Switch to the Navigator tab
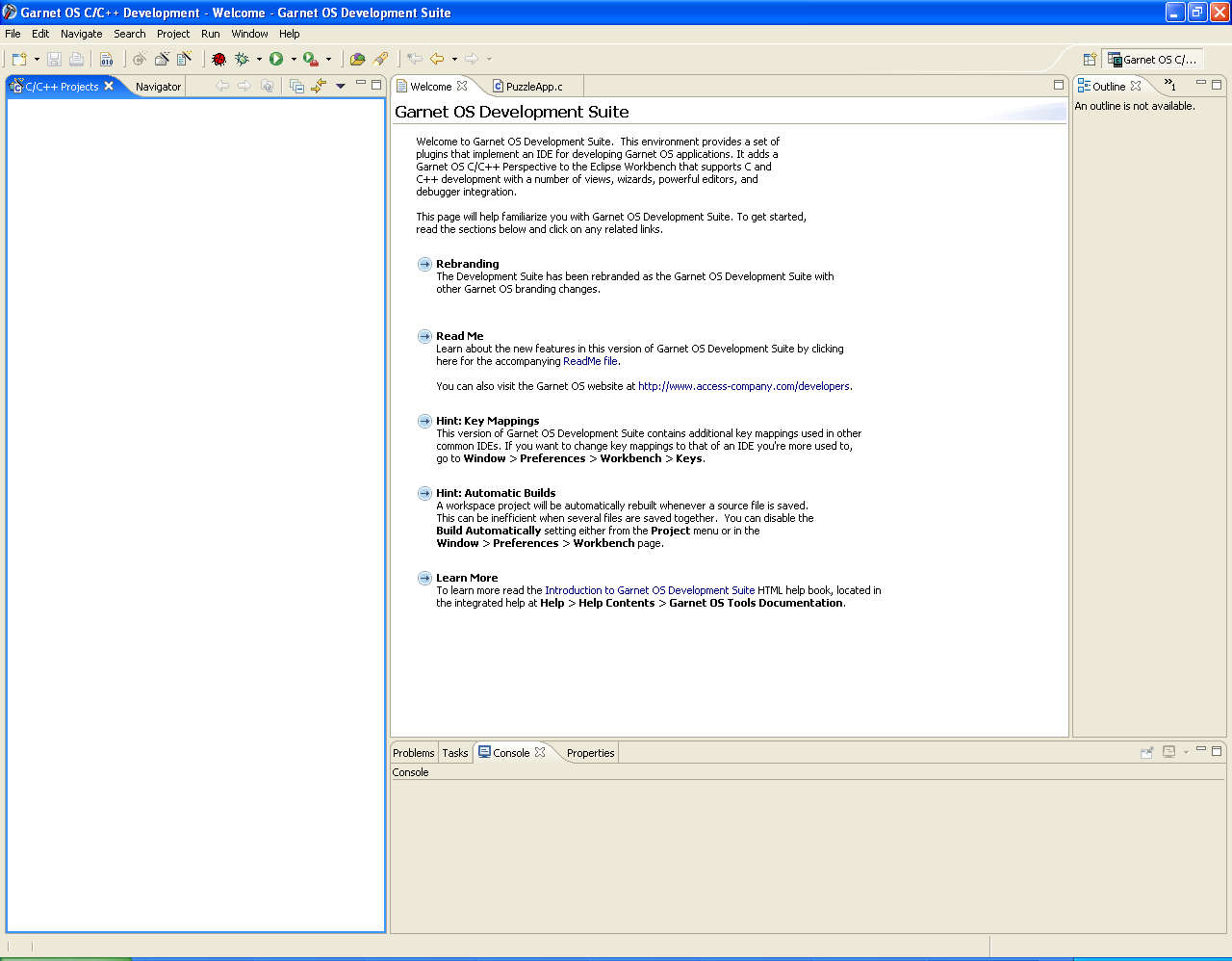This screenshot has width=1232, height=961. pos(158,87)
